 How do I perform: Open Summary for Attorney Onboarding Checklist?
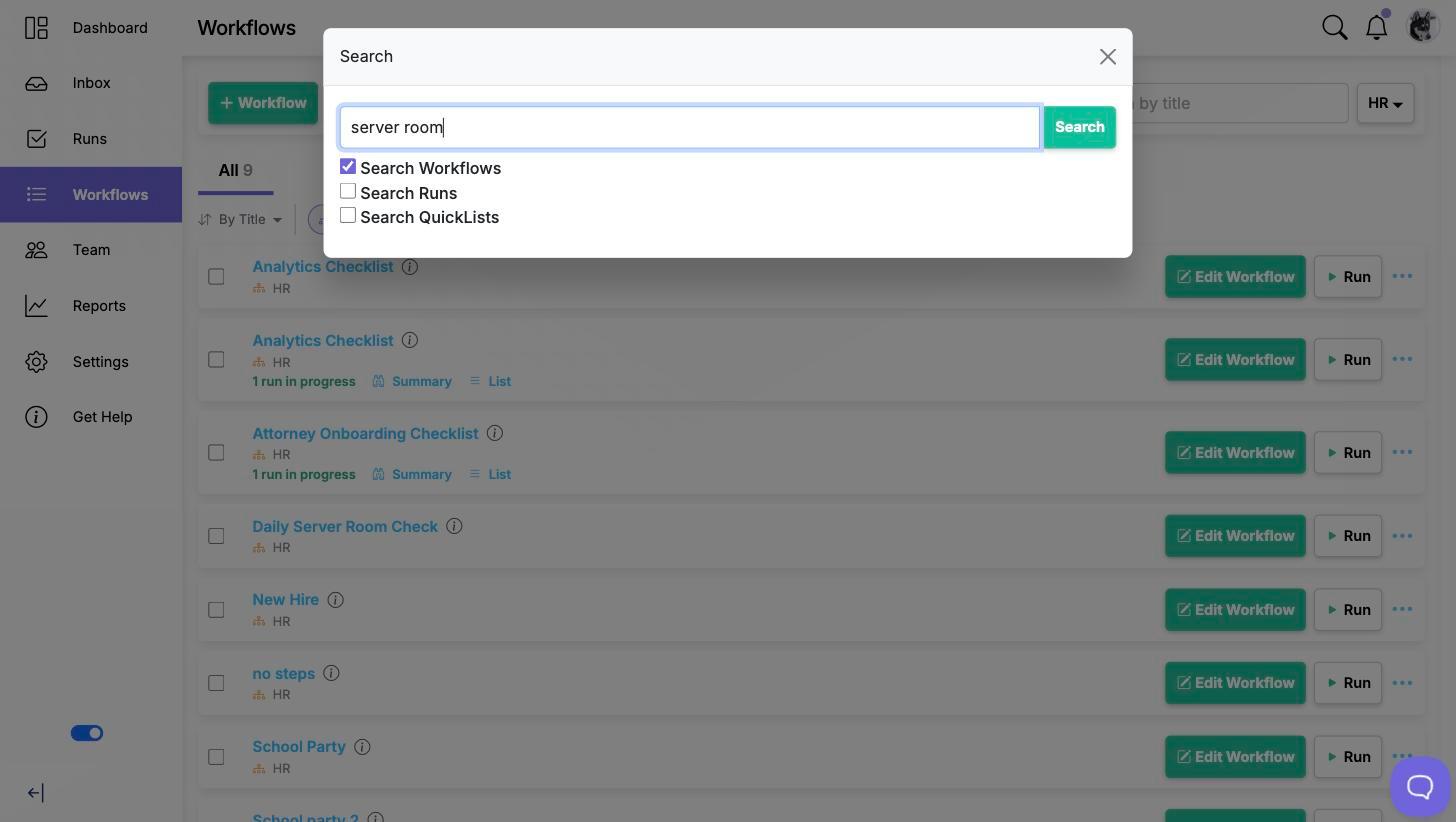[412, 474]
